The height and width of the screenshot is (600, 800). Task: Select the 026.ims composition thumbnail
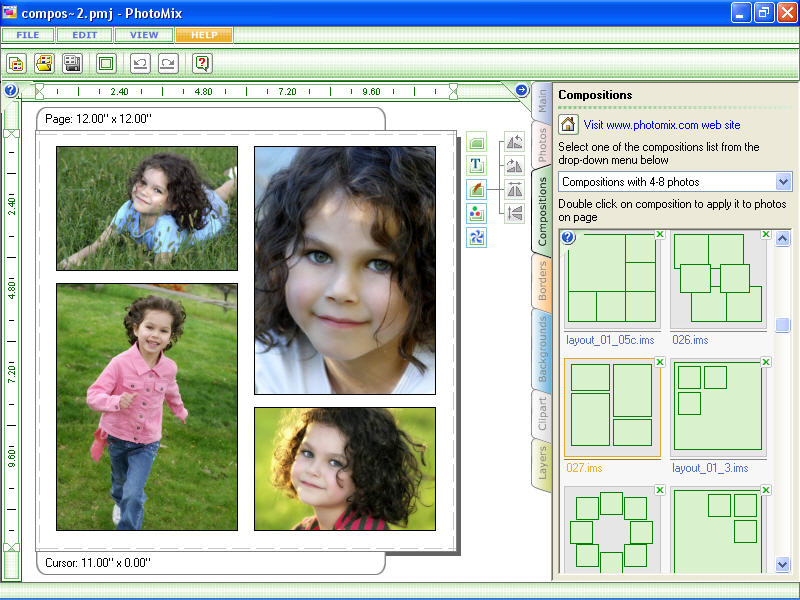tap(718, 279)
